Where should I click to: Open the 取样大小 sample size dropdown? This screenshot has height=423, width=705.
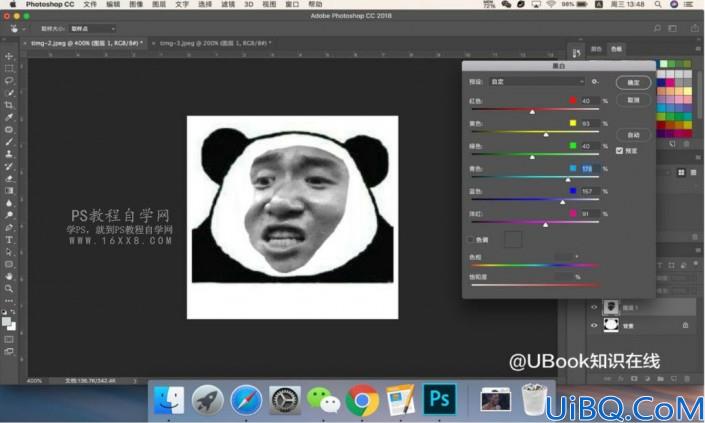click(x=92, y=29)
